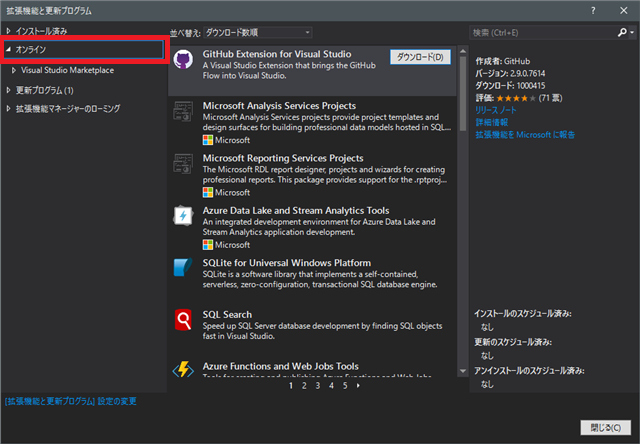Expand the Visual Studio Marketplace node
Screen dimensions: 640x444
[14, 70]
